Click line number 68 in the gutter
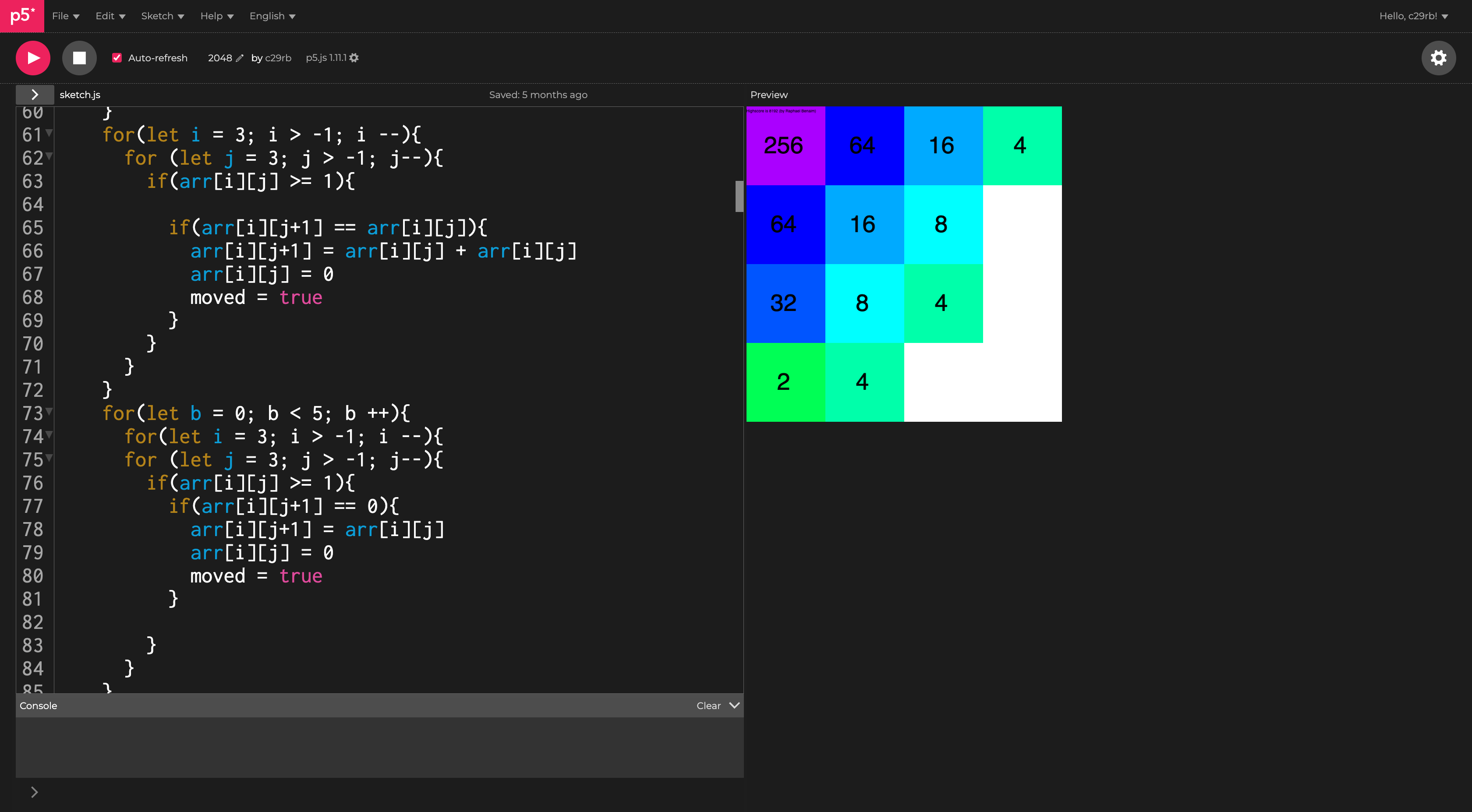This screenshot has height=812, width=1472. coord(32,297)
